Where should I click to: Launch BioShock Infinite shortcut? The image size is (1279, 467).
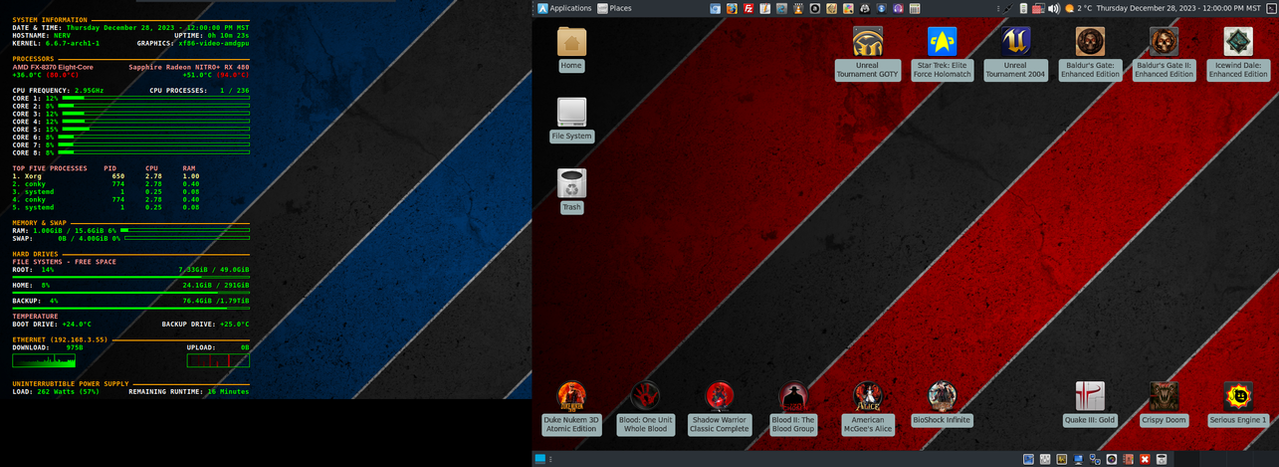pos(941,403)
